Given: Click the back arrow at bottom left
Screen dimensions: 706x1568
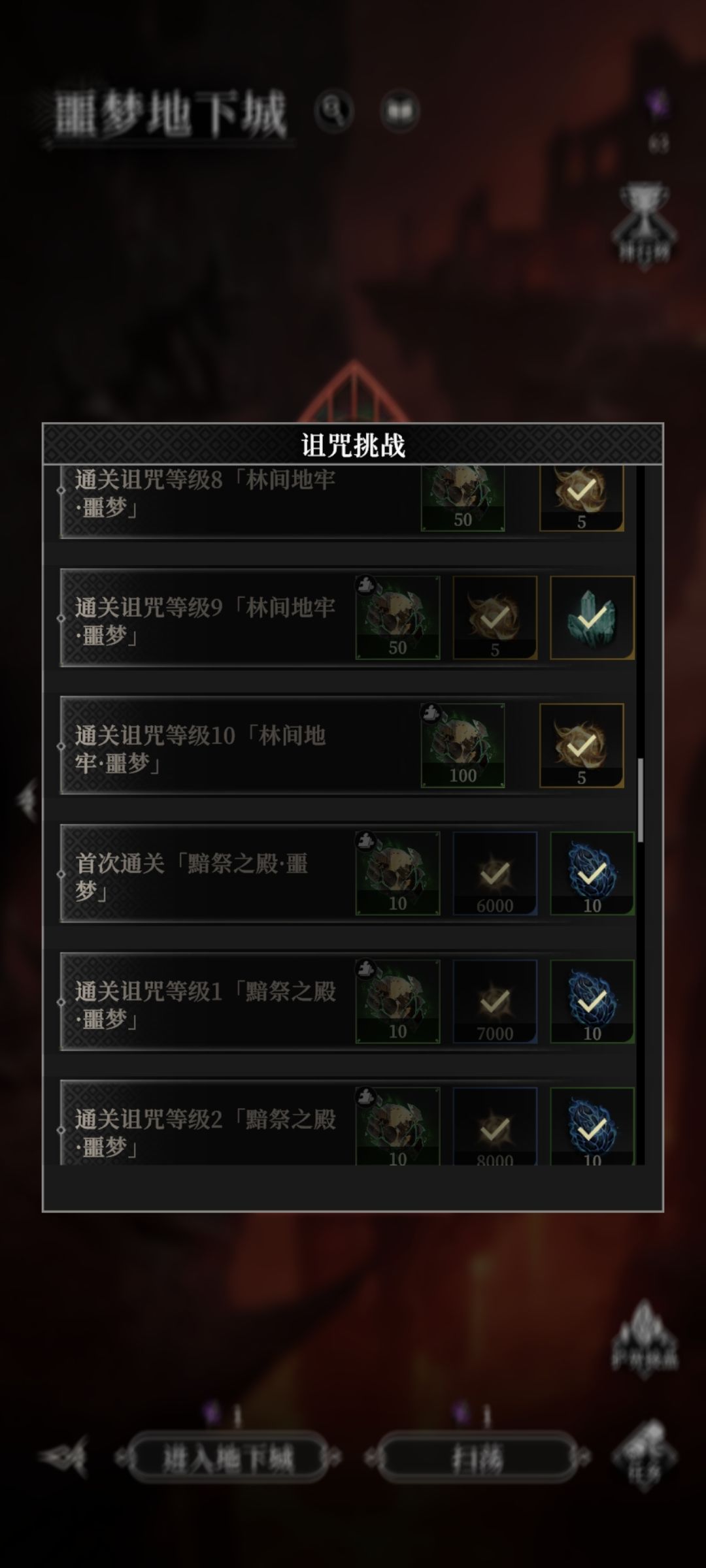Looking at the screenshot, I should [64, 1457].
